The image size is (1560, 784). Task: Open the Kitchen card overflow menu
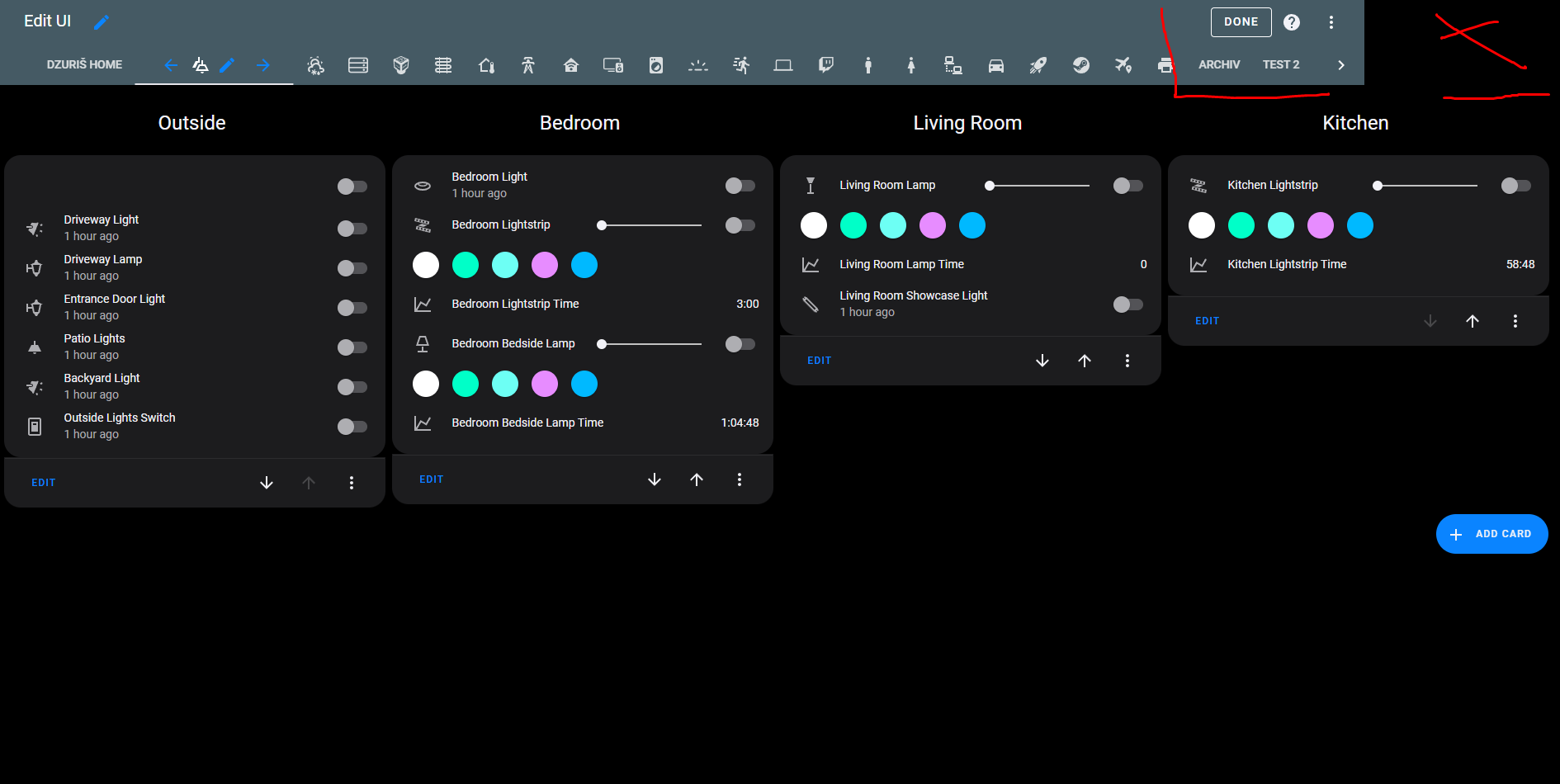[1515, 321]
